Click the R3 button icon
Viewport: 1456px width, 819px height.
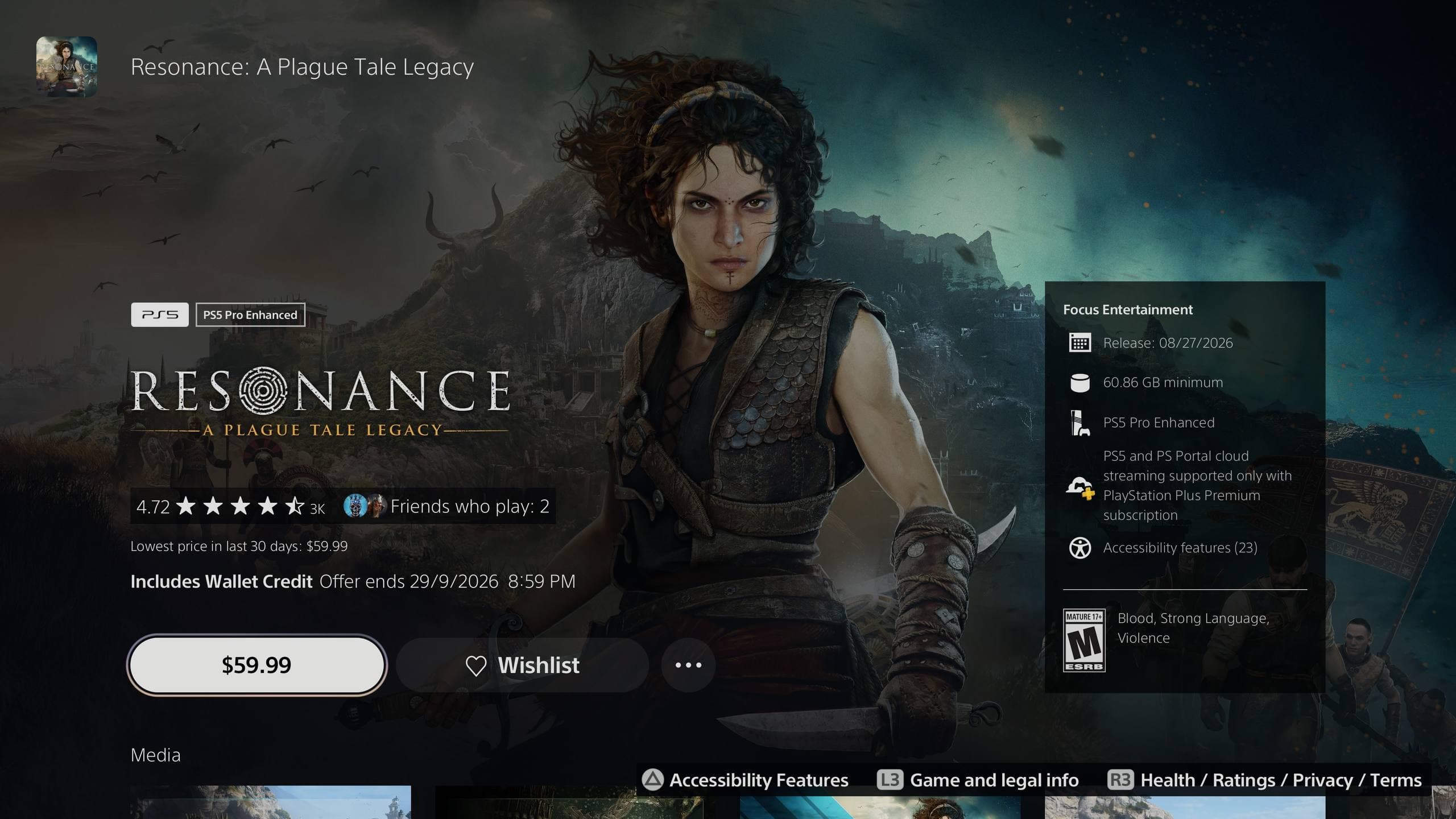pos(1120,780)
